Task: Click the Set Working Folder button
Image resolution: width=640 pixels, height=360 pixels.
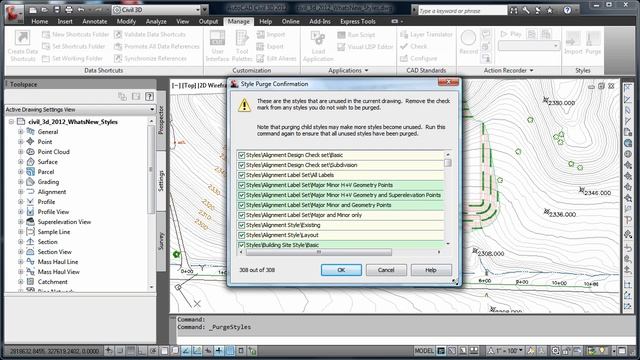Action: pos(73,59)
